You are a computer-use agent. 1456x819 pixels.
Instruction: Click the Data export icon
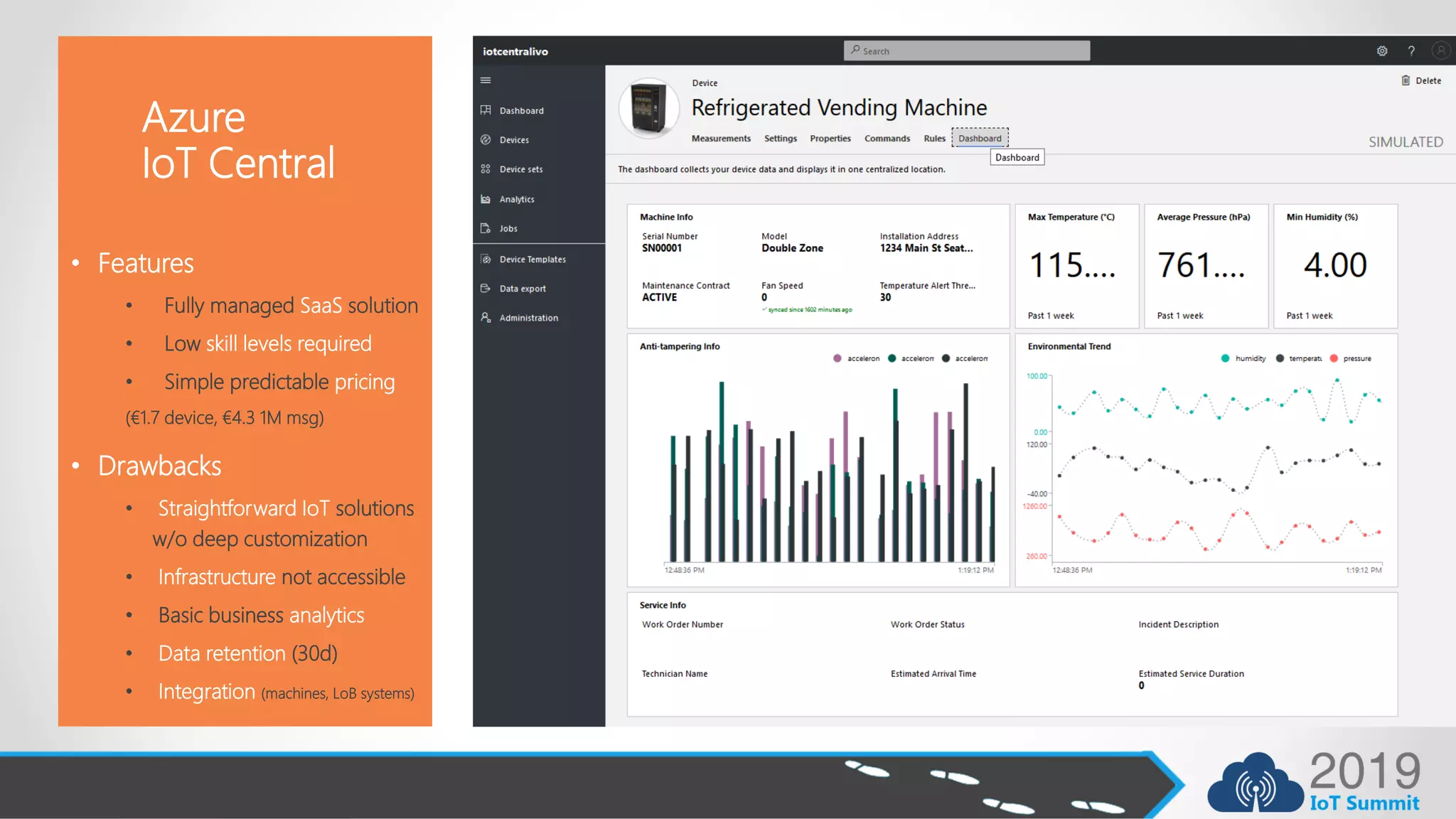tap(486, 289)
